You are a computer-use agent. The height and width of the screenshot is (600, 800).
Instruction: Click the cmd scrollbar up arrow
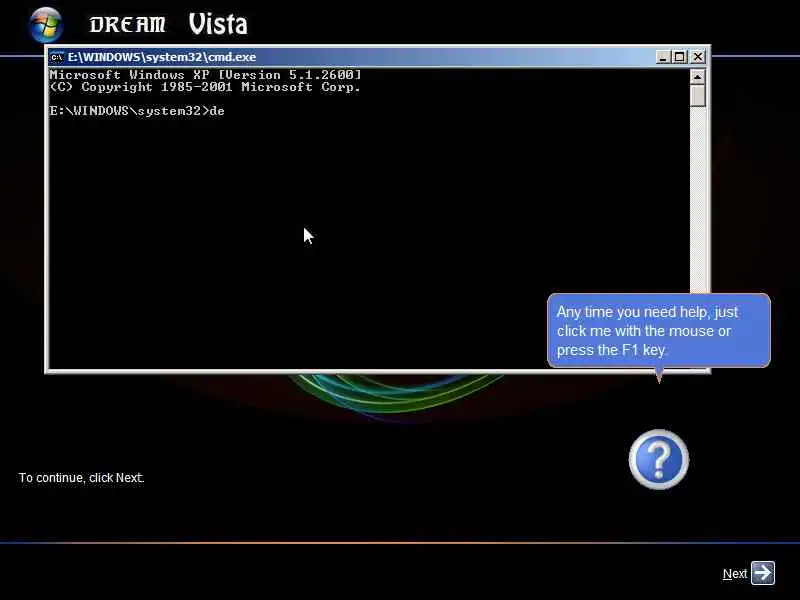(x=697, y=77)
